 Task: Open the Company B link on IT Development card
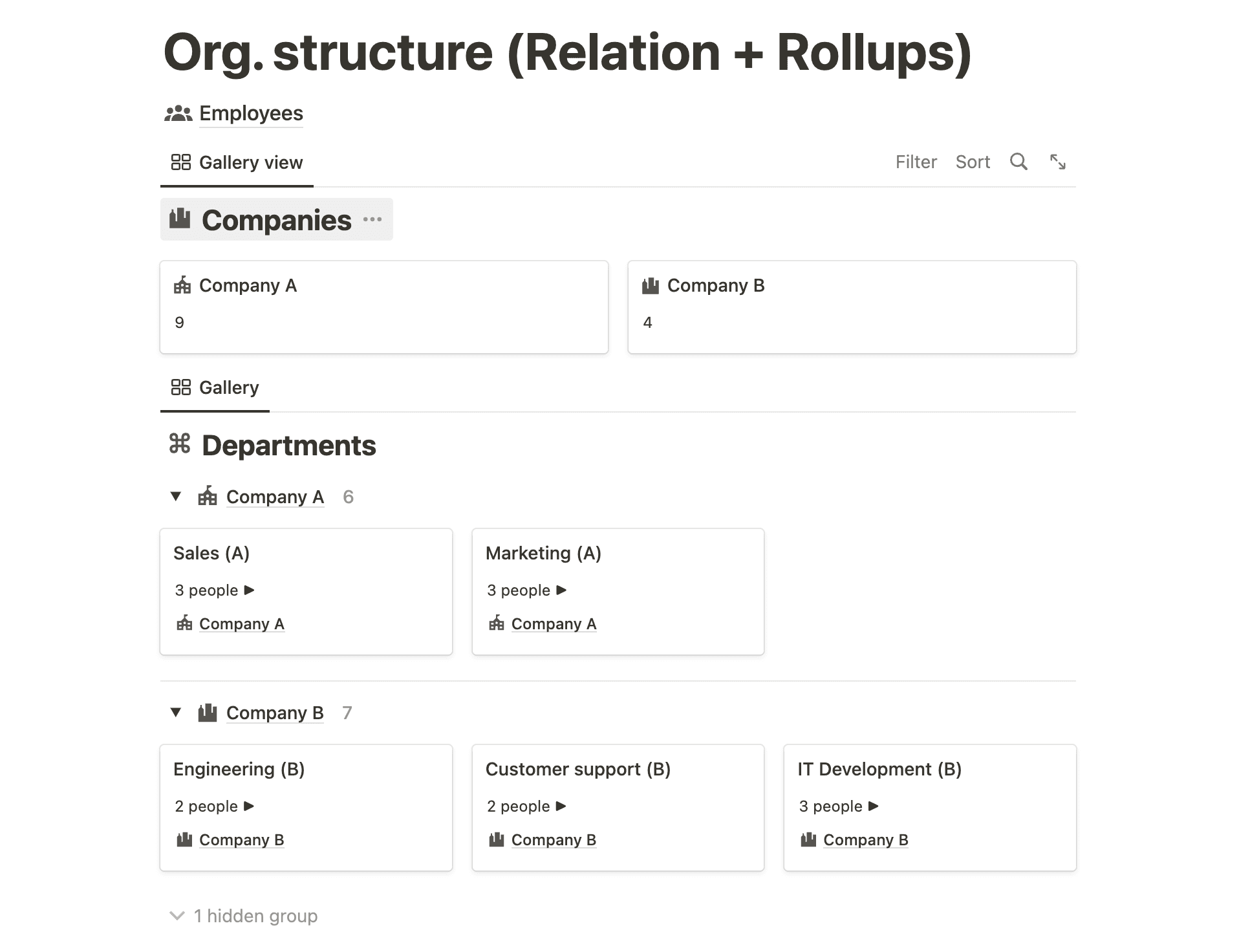pyautogui.click(x=865, y=839)
